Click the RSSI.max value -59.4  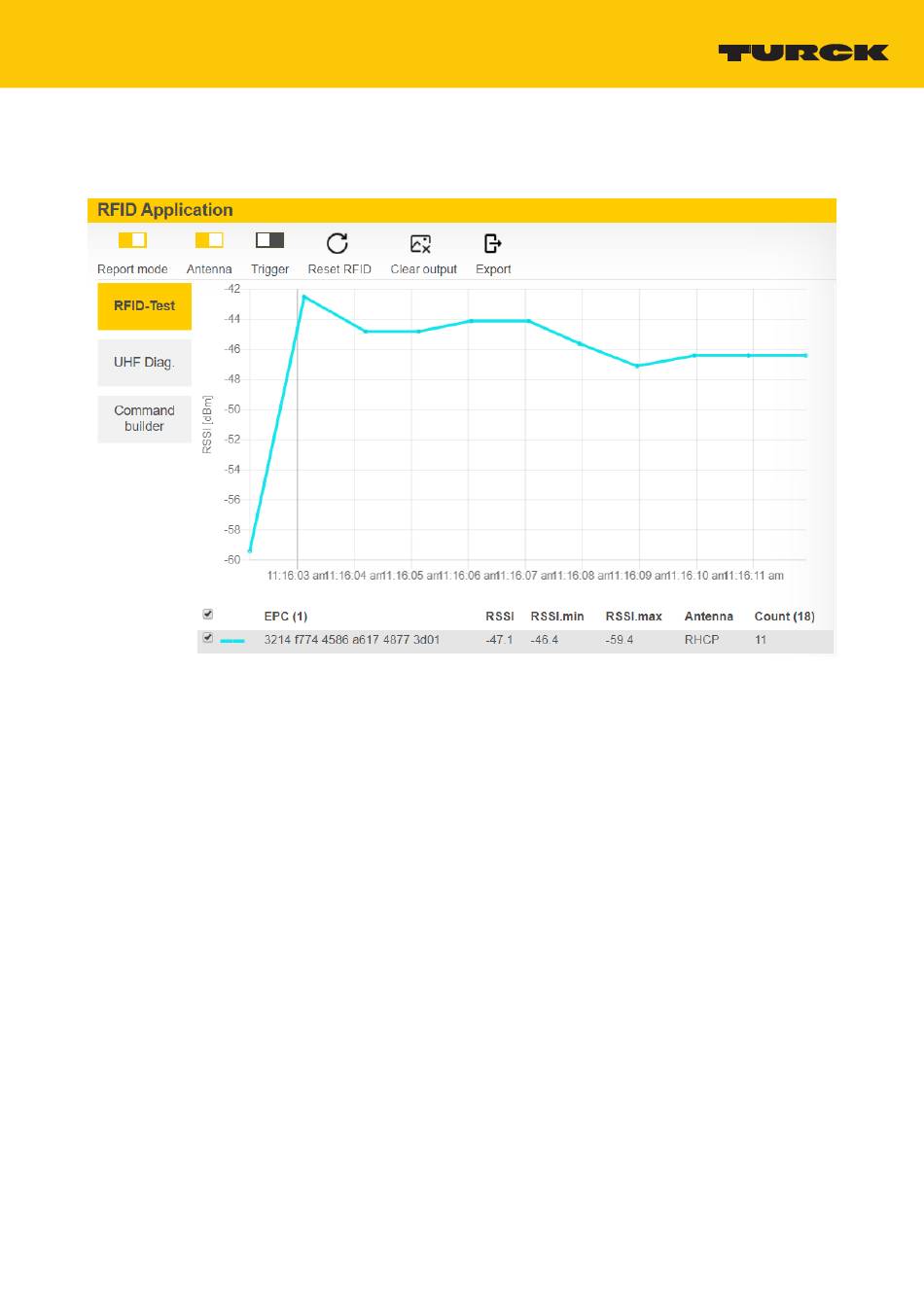(x=620, y=640)
